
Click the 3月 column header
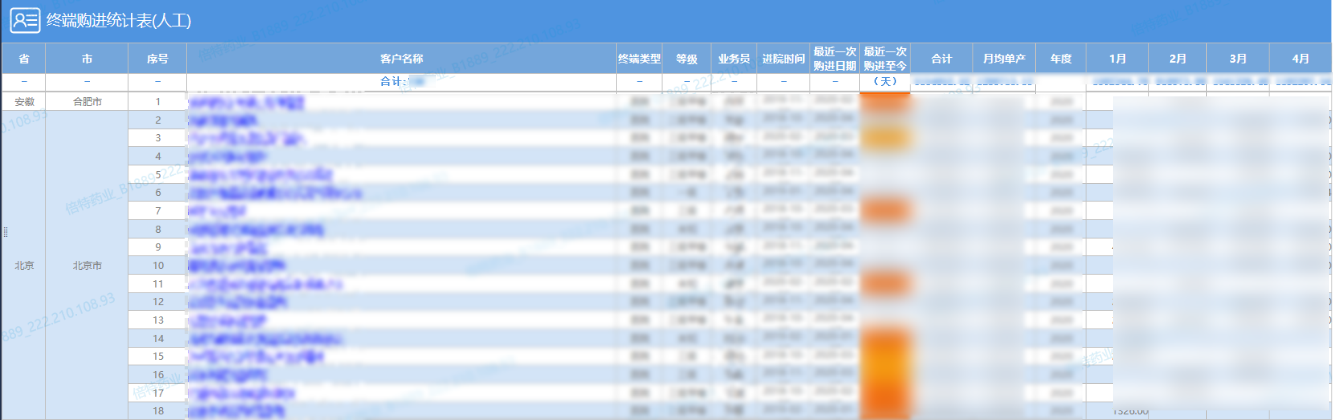tap(1238, 59)
